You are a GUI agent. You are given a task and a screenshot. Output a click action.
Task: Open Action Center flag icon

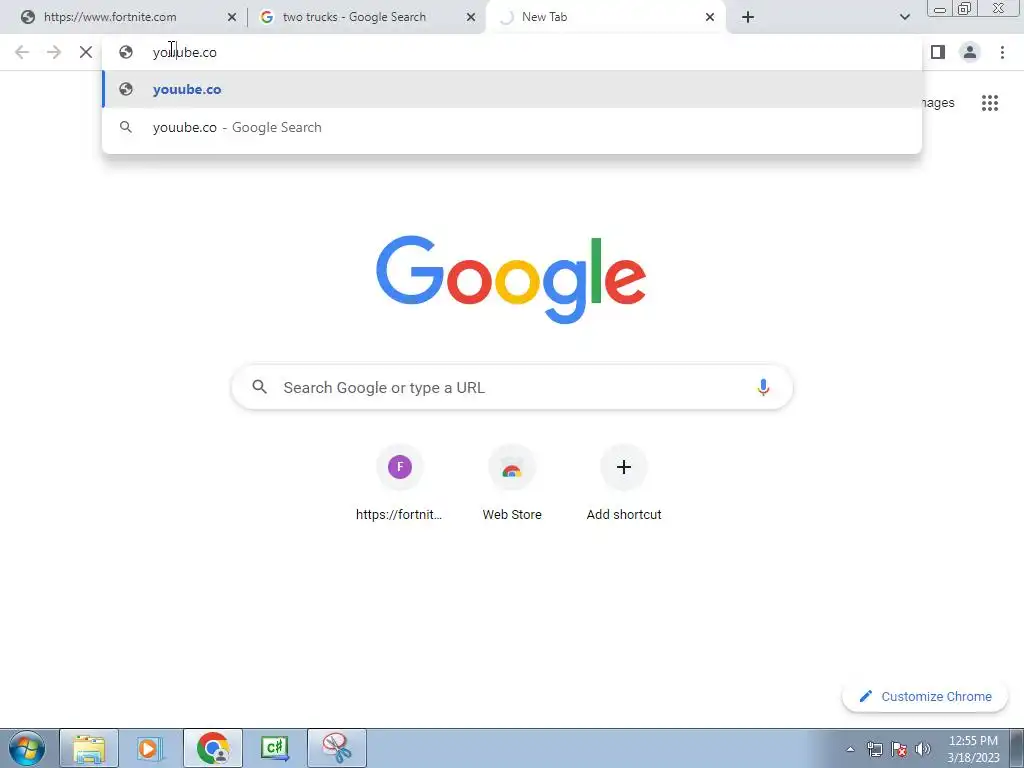[899, 749]
